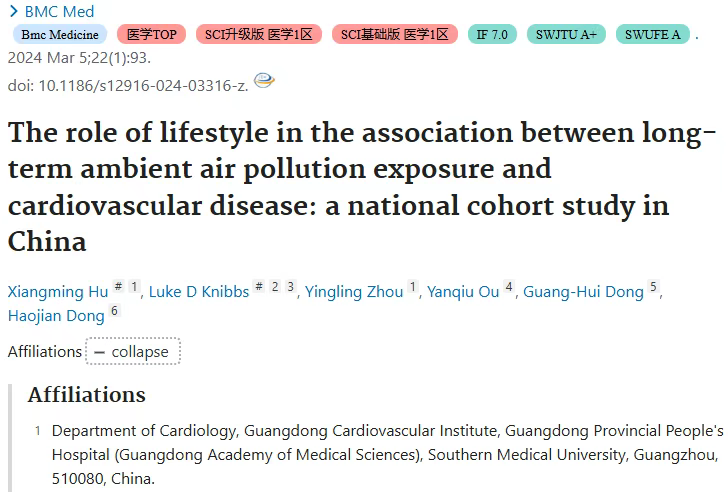728x492 pixels.
Task: Click affiliation superscript 5 after Guang-Hui Dong
Action: (x=653, y=286)
